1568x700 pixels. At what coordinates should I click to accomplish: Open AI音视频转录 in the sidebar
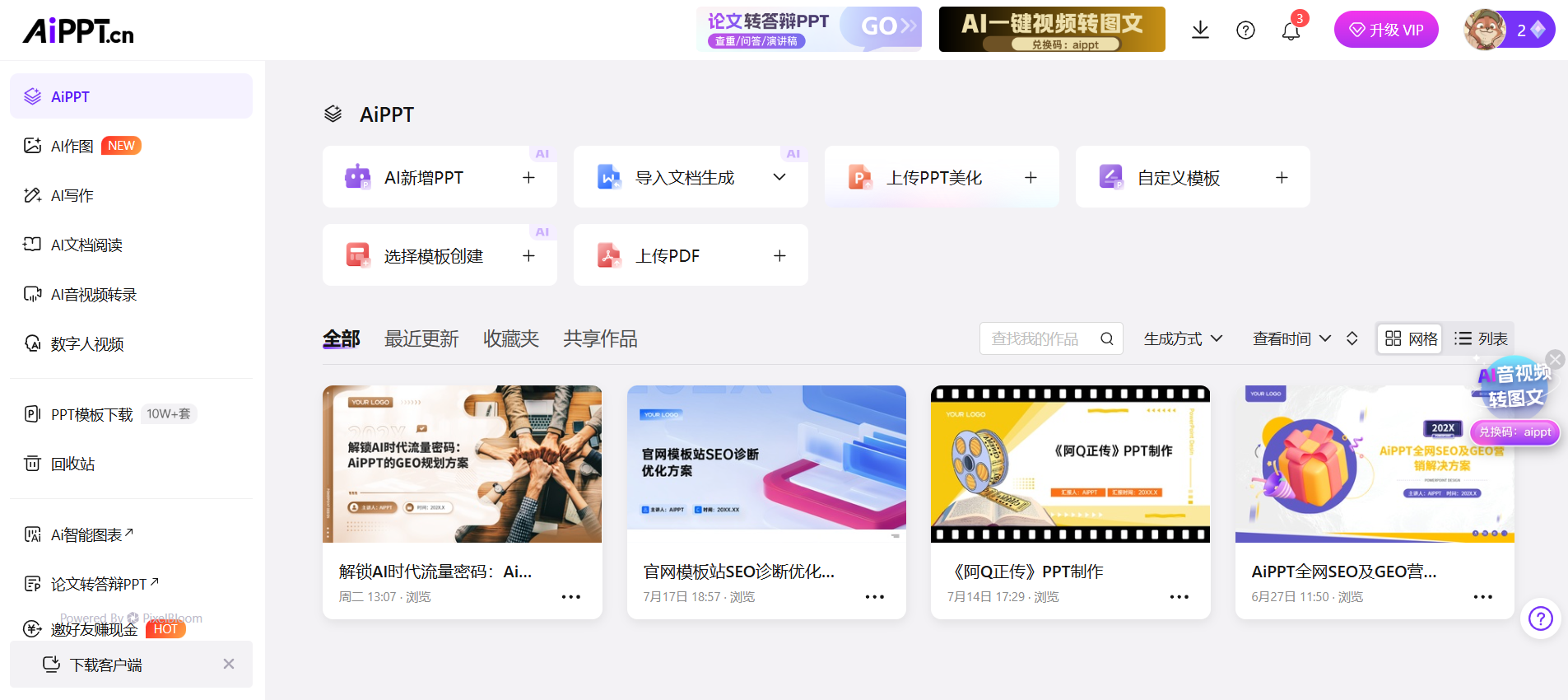pos(131,294)
